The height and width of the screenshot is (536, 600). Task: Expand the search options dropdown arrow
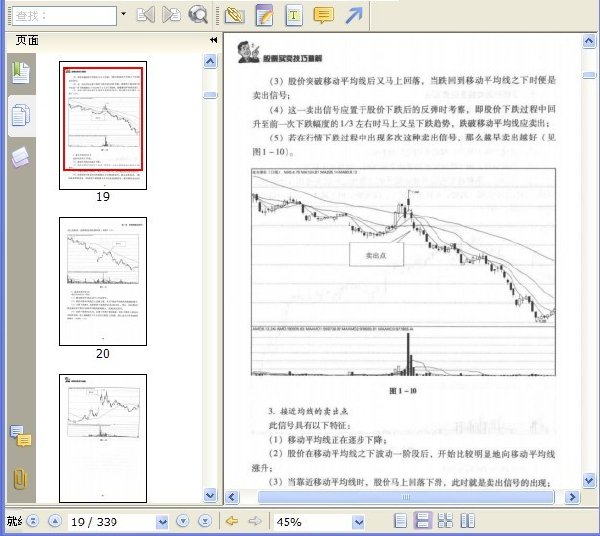pyautogui.click(x=123, y=14)
